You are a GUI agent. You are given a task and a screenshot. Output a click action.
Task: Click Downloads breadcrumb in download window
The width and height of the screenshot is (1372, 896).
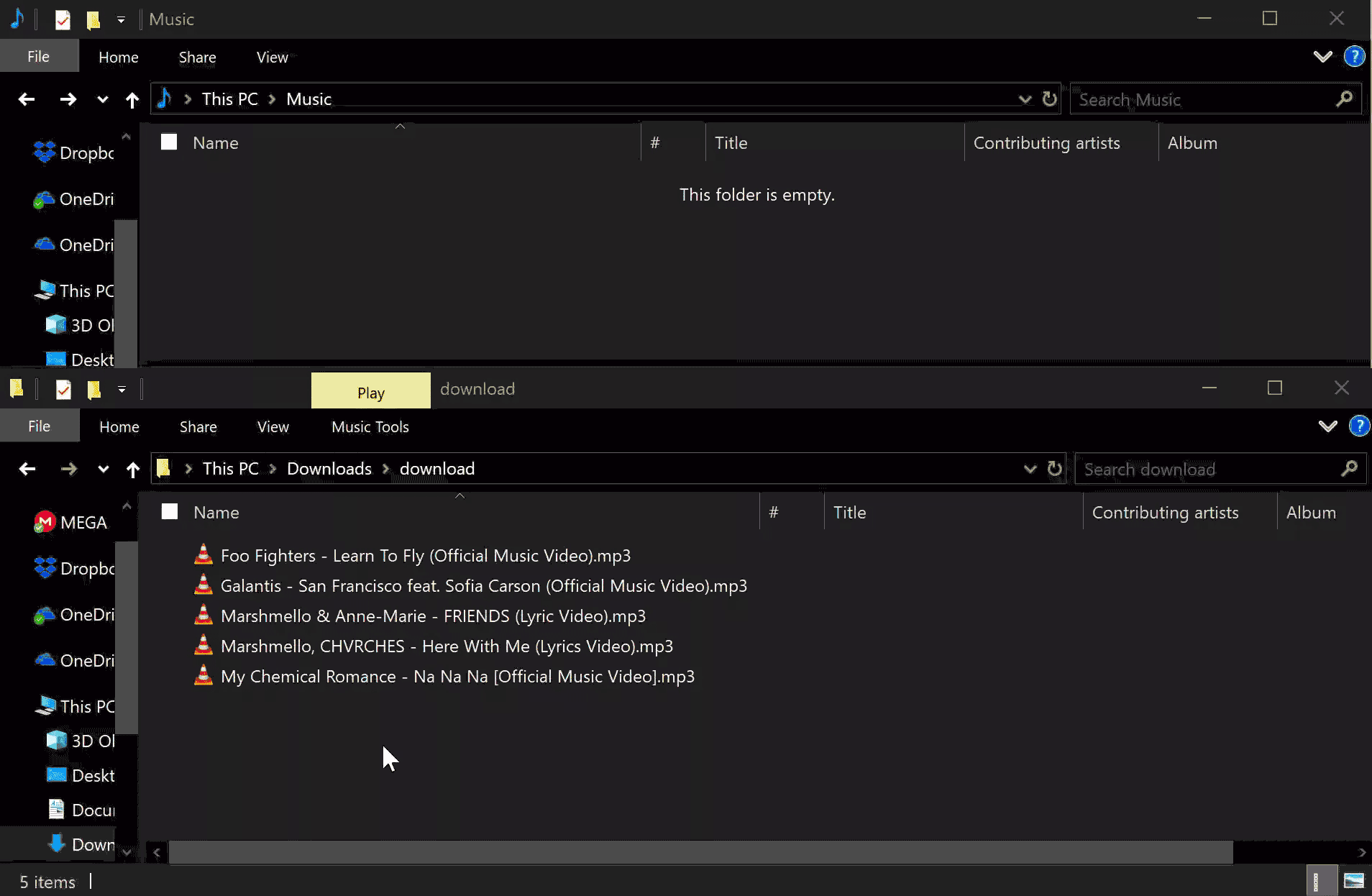329,468
